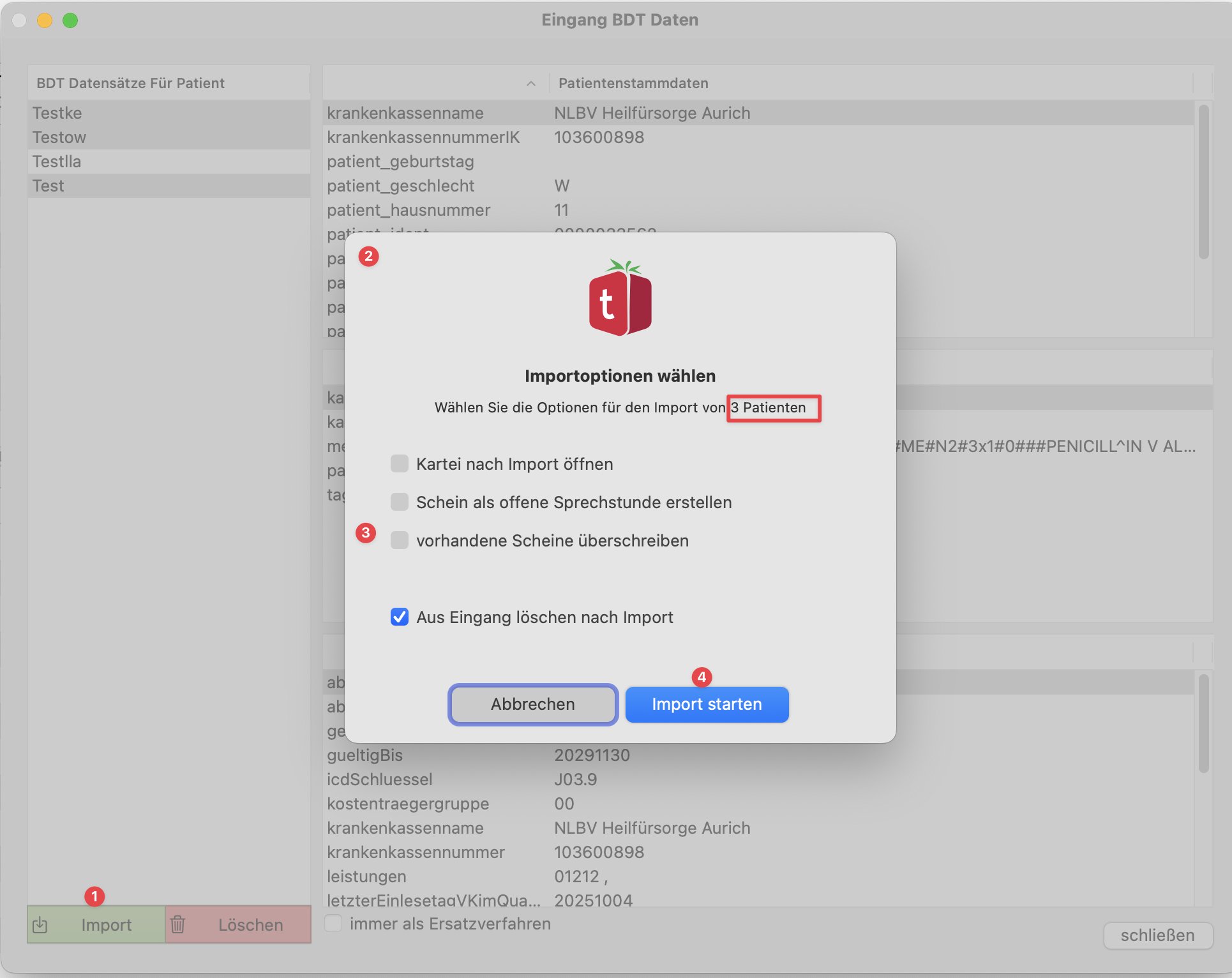
Task: Choose Testlla dataset entry
Action: tap(57, 162)
